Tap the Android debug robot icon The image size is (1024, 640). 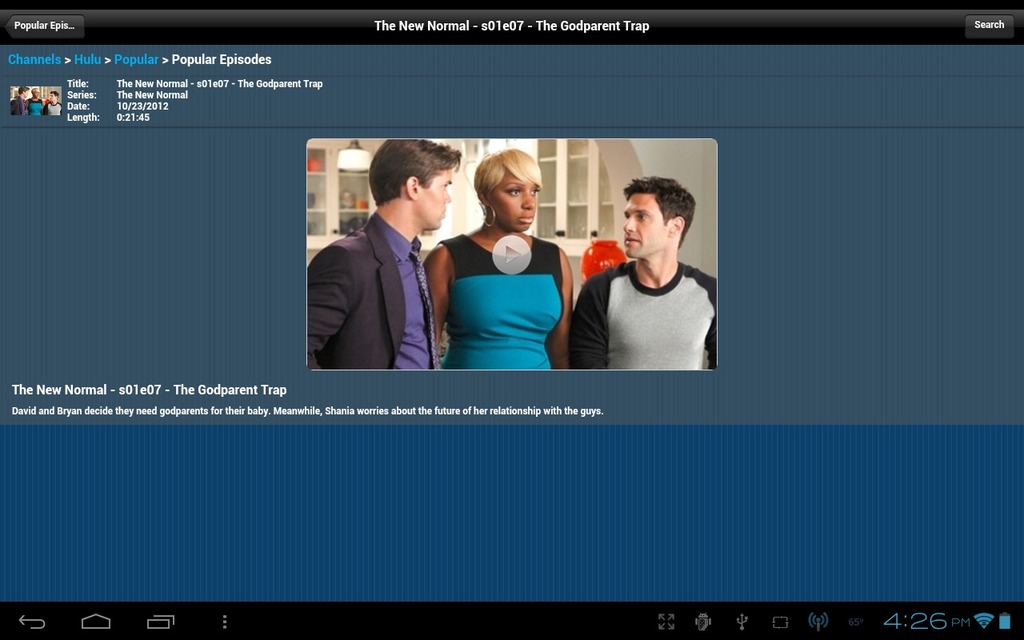703,622
